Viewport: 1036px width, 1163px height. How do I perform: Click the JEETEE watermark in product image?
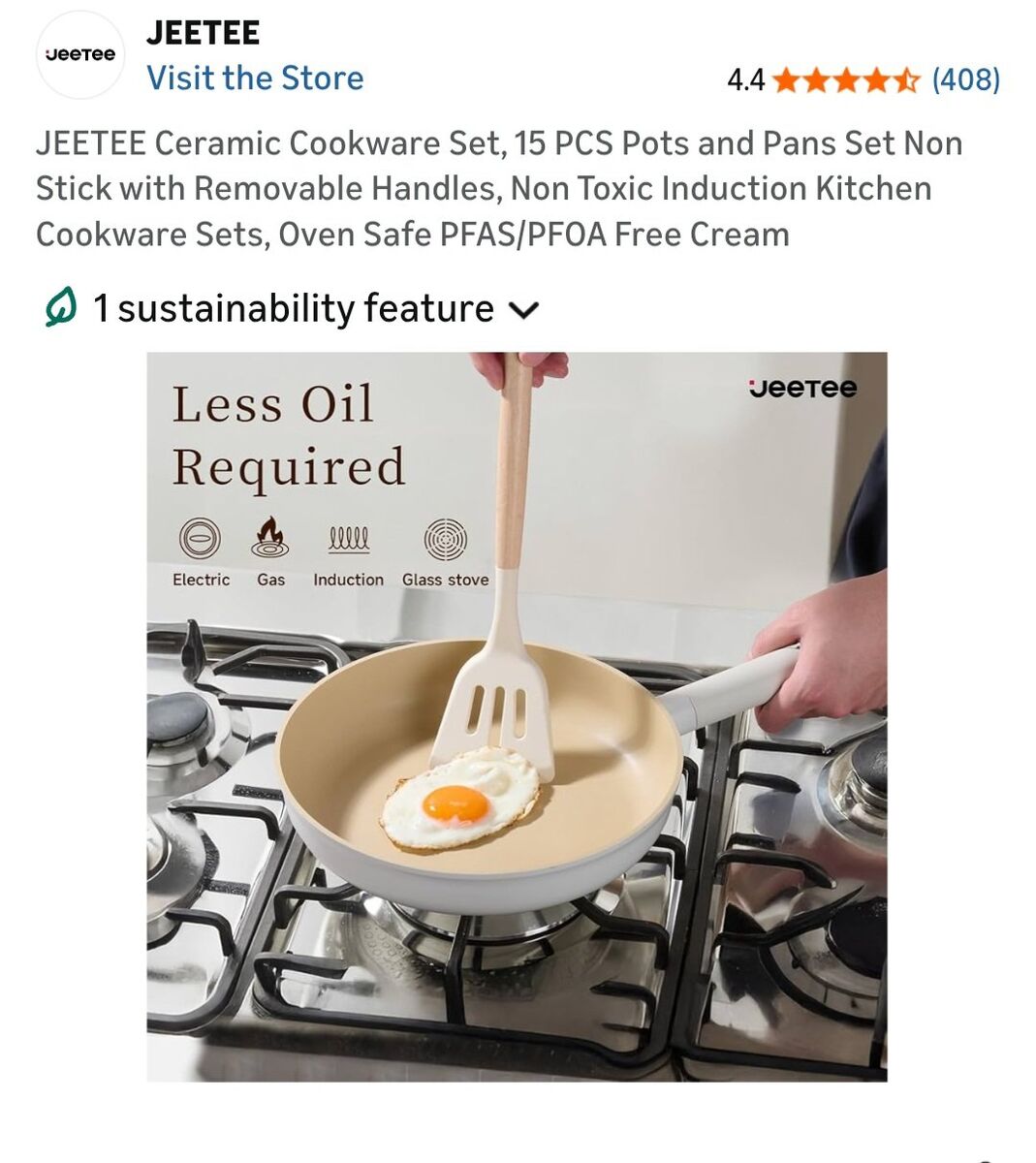(803, 389)
